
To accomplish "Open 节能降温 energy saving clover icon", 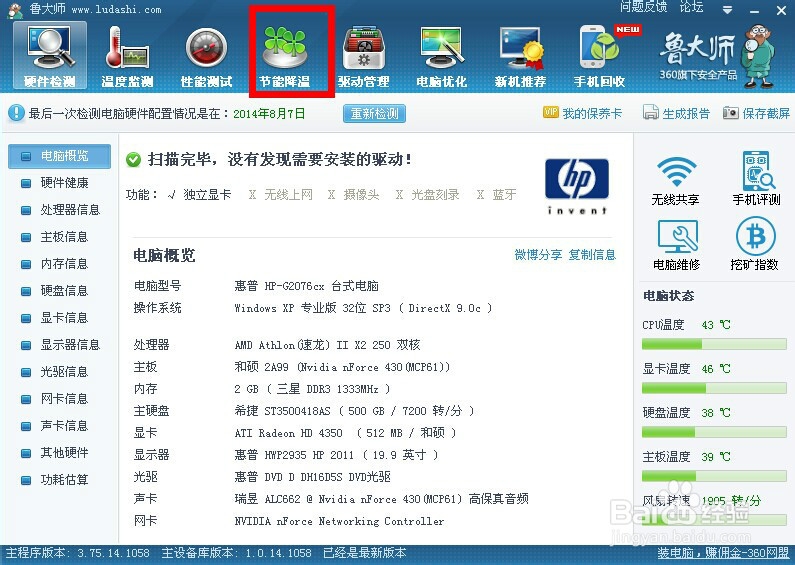I will click(x=285, y=57).
